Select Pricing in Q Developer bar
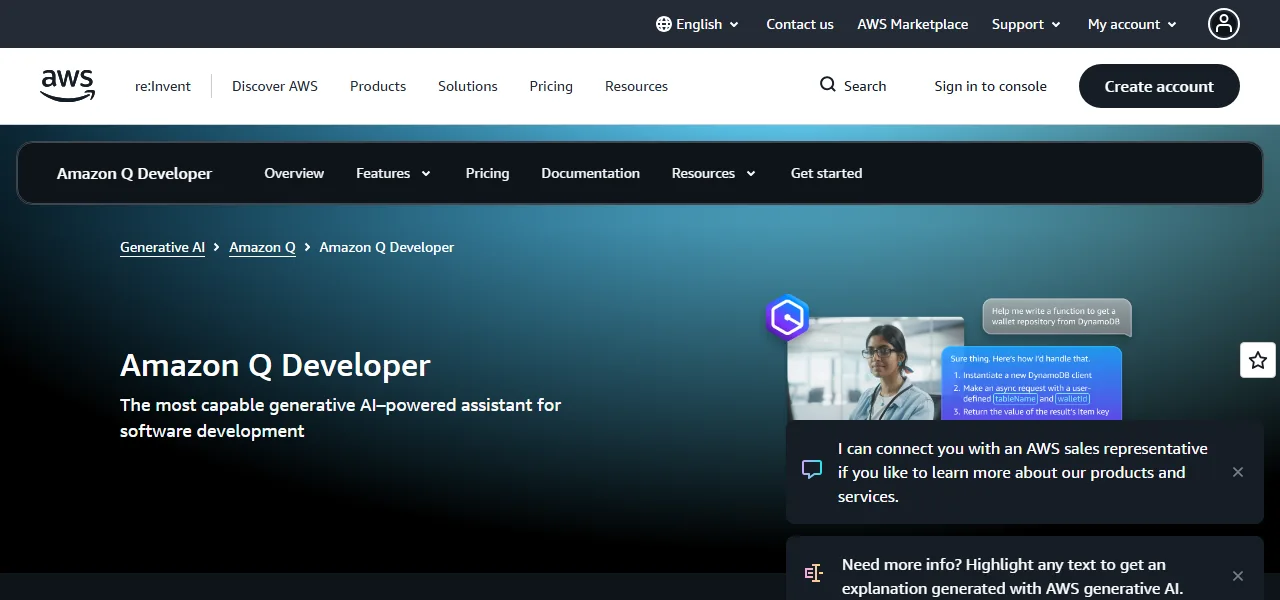Image resolution: width=1280 pixels, height=600 pixels. click(487, 173)
